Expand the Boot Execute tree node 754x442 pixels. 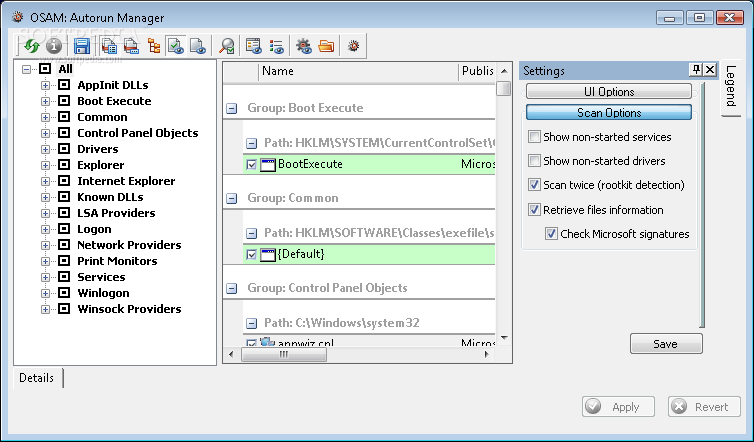pyautogui.click(x=45, y=101)
